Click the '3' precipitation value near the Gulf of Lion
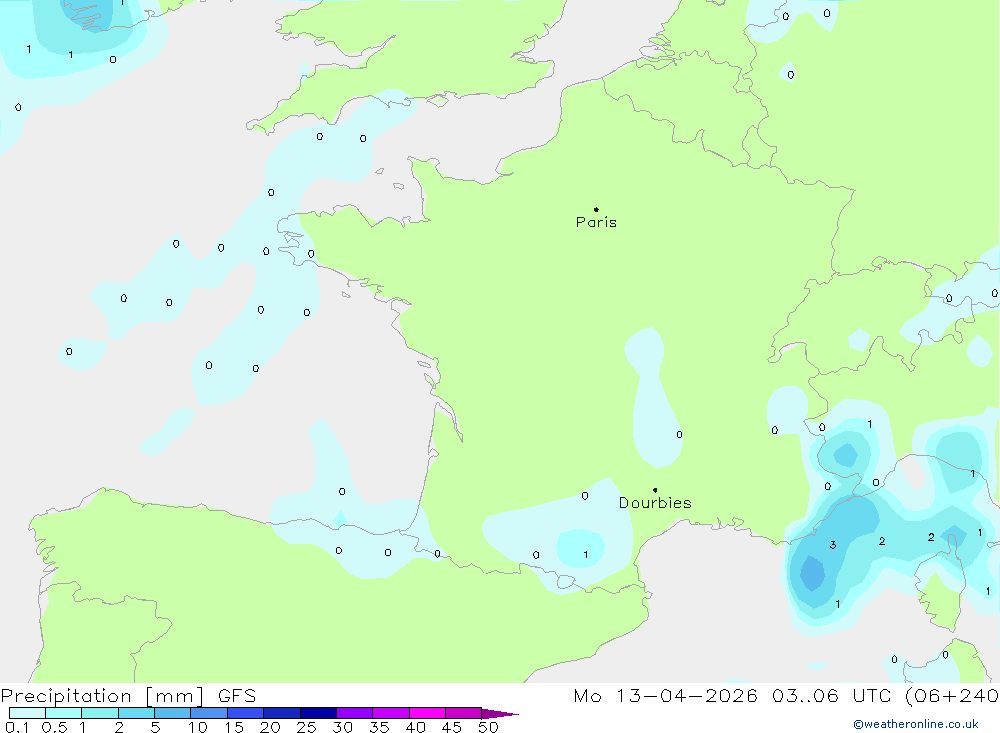Image resolution: width=1000 pixels, height=733 pixels. tap(832, 545)
